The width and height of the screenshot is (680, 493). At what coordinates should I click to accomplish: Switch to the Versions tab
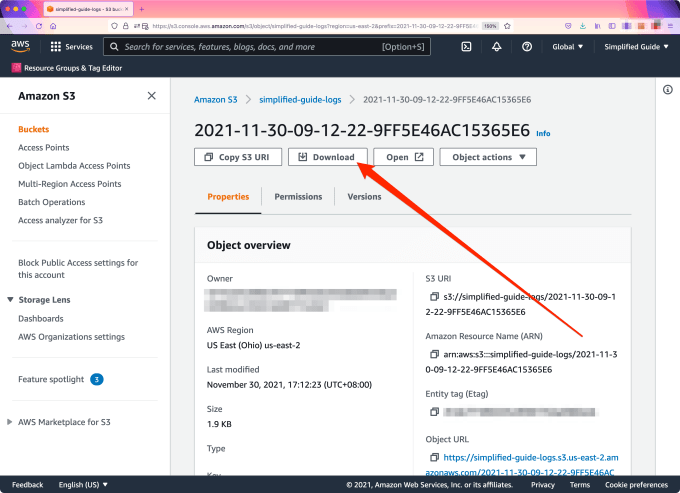pos(364,197)
